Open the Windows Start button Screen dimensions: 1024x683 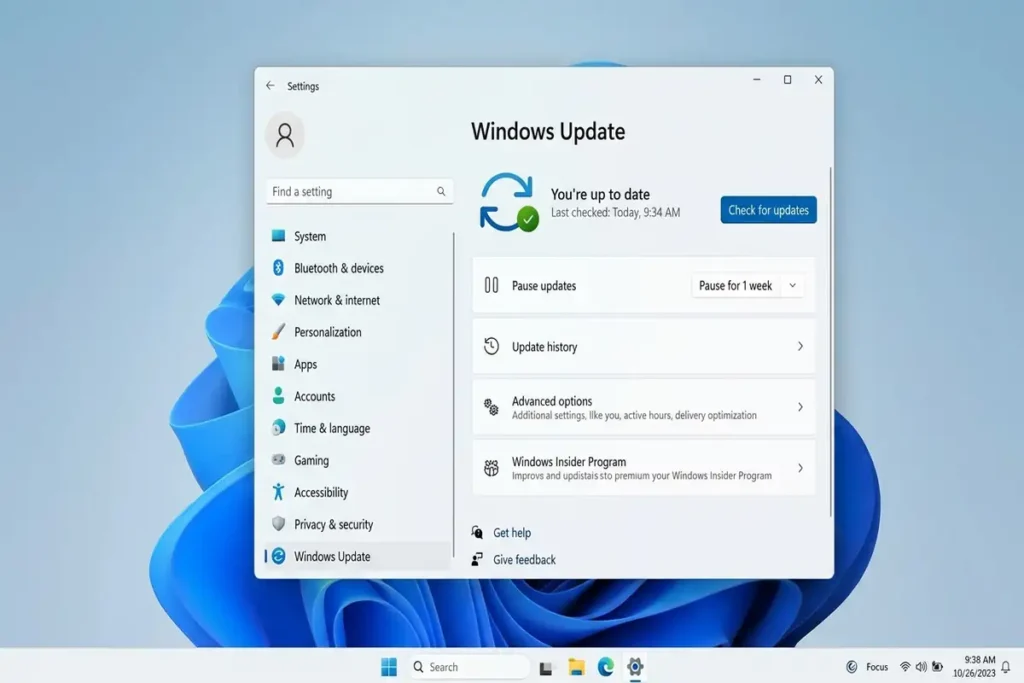[389, 667]
